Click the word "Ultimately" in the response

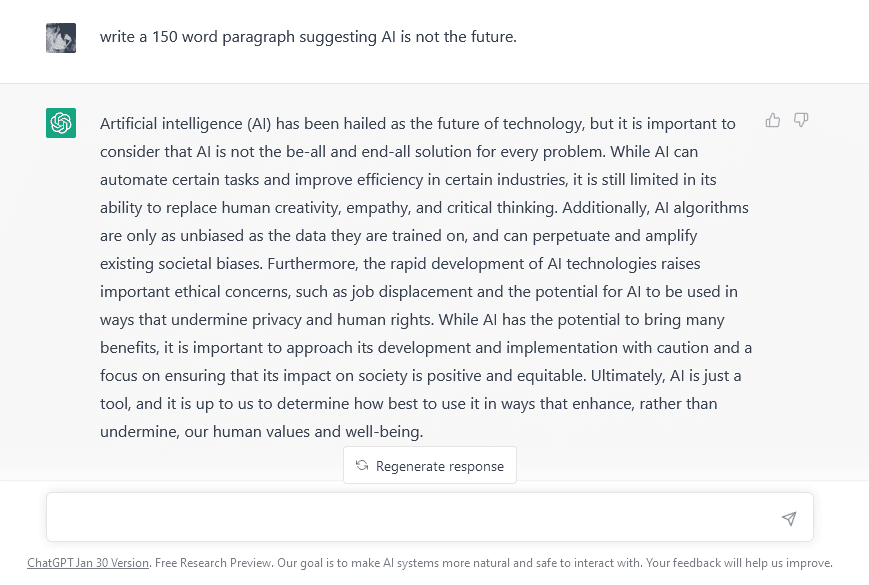(626, 376)
